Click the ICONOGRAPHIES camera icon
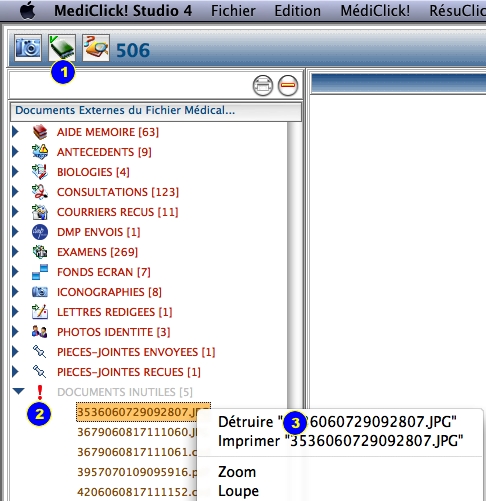This screenshot has width=486, height=501. (x=40, y=292)
